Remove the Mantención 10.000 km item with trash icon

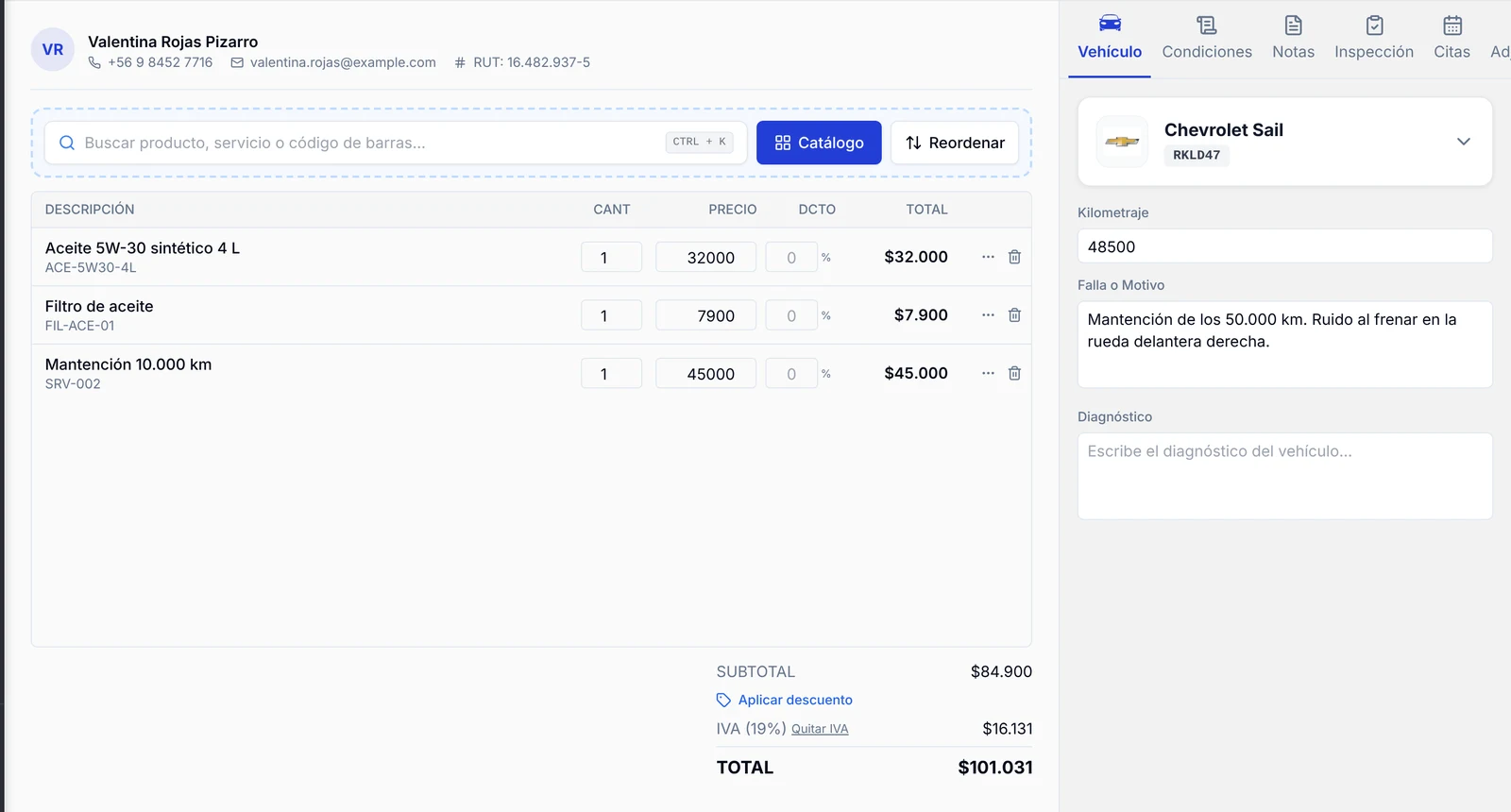[1014, 374]
